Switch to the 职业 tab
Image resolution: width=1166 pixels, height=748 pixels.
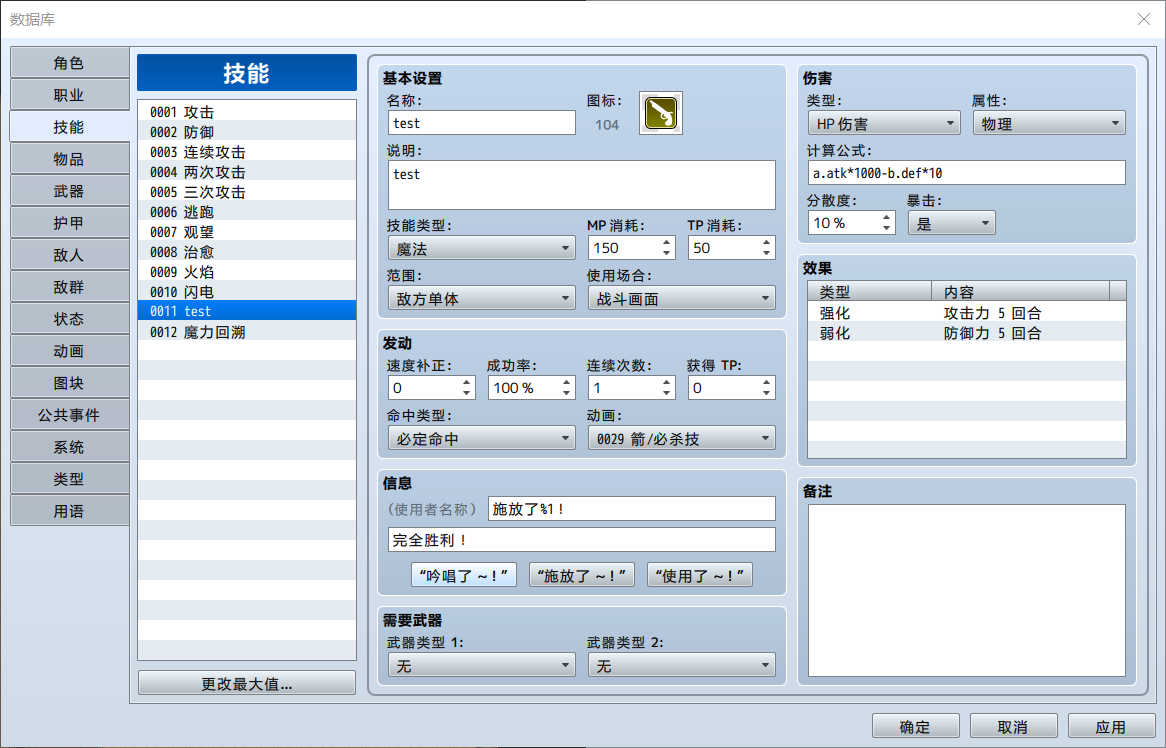pos(69,95)
